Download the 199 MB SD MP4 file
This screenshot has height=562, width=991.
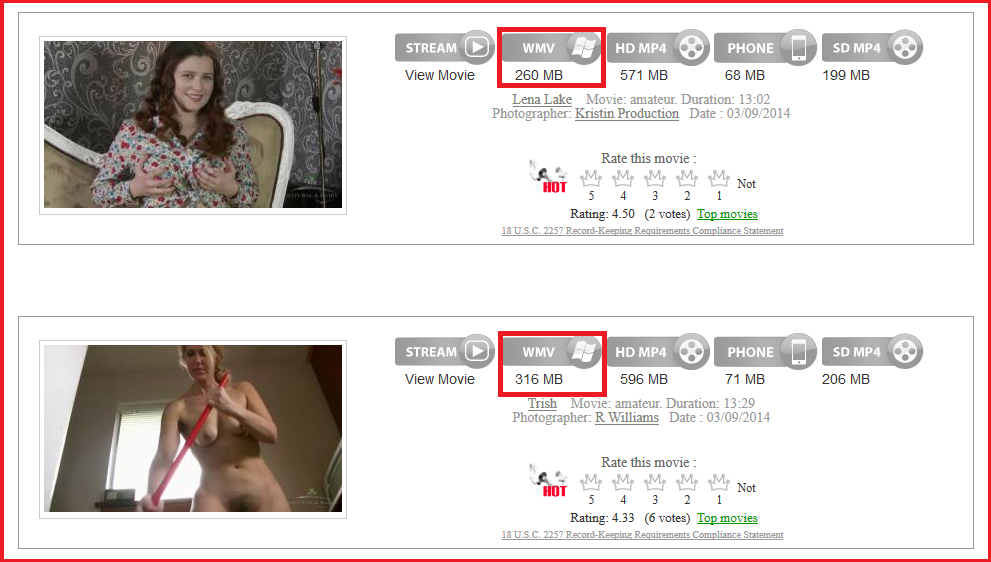[872, 47]
